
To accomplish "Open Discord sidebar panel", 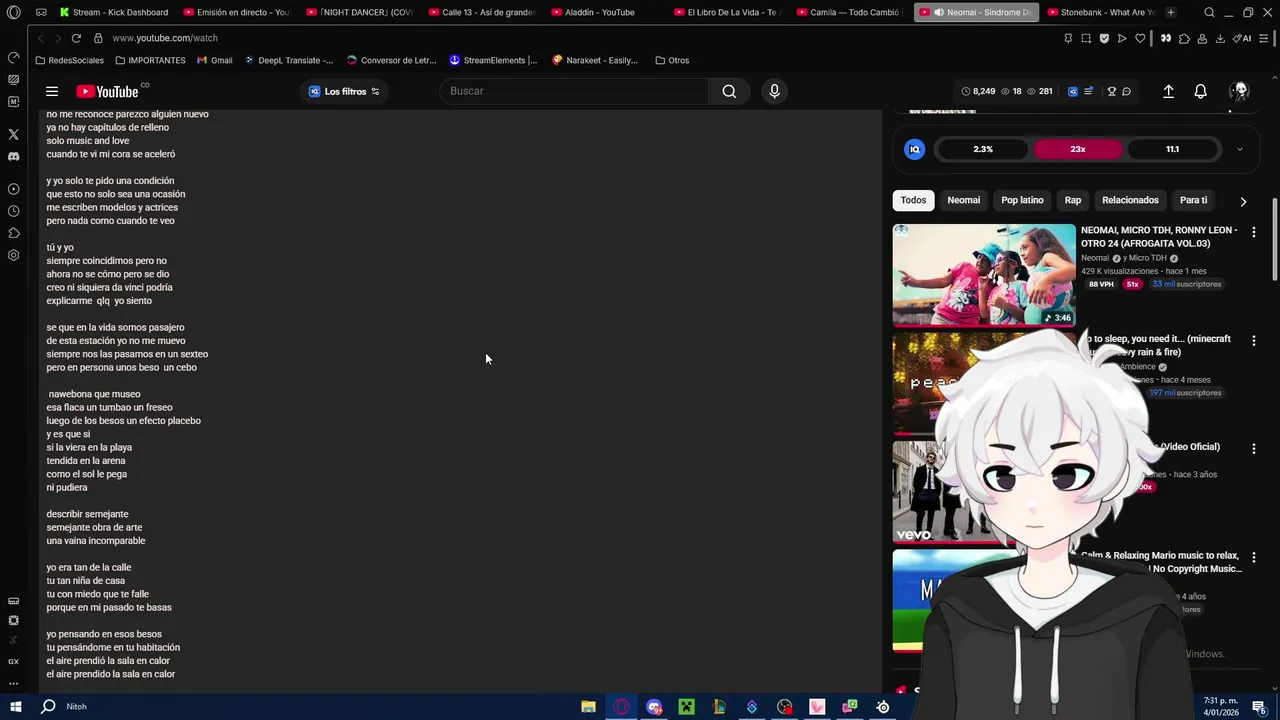I will (14, 157).
